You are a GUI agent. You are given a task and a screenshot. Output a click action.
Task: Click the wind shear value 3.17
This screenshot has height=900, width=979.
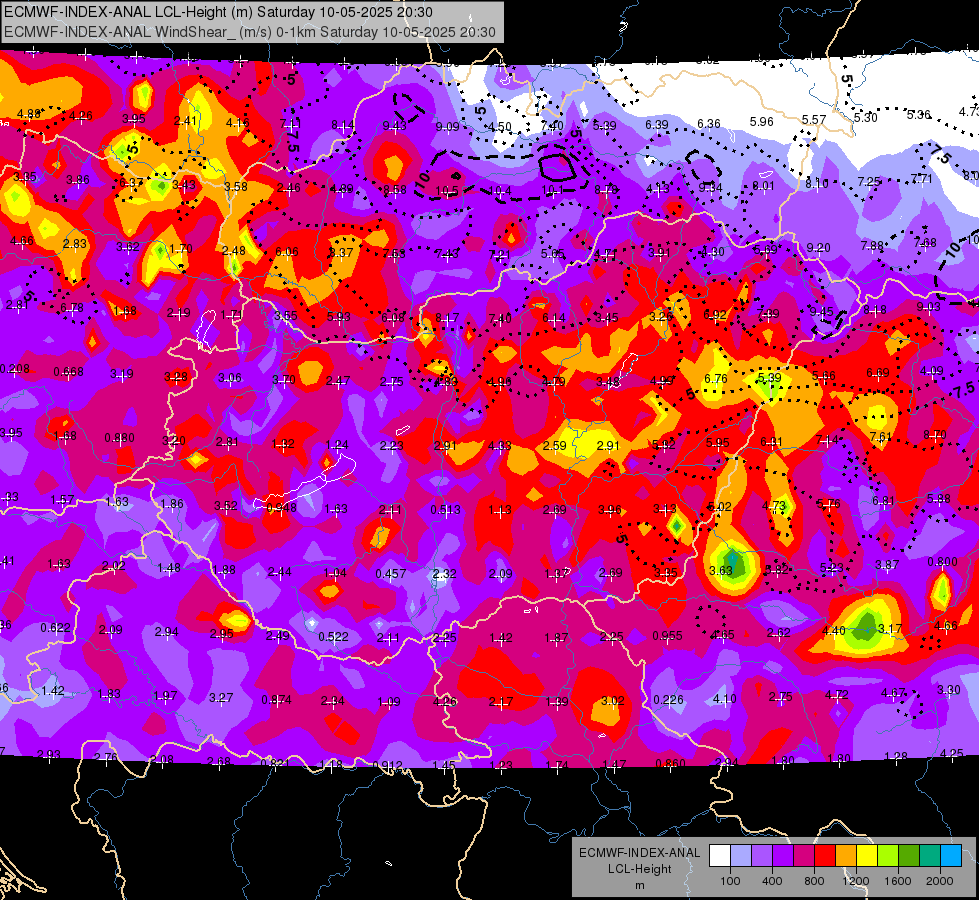point(890,628)
